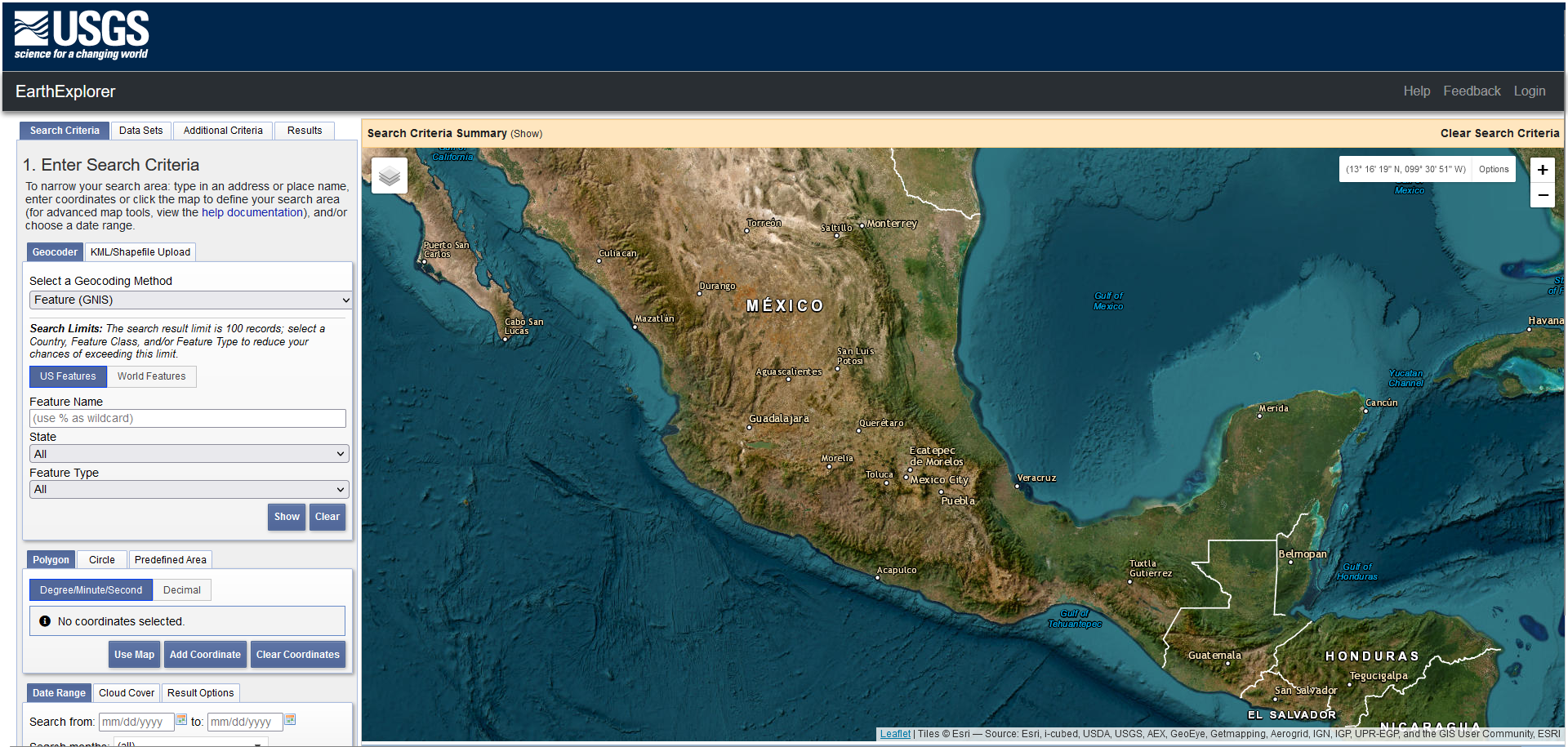Open the Feedback link

click(x=1472, y=91)
